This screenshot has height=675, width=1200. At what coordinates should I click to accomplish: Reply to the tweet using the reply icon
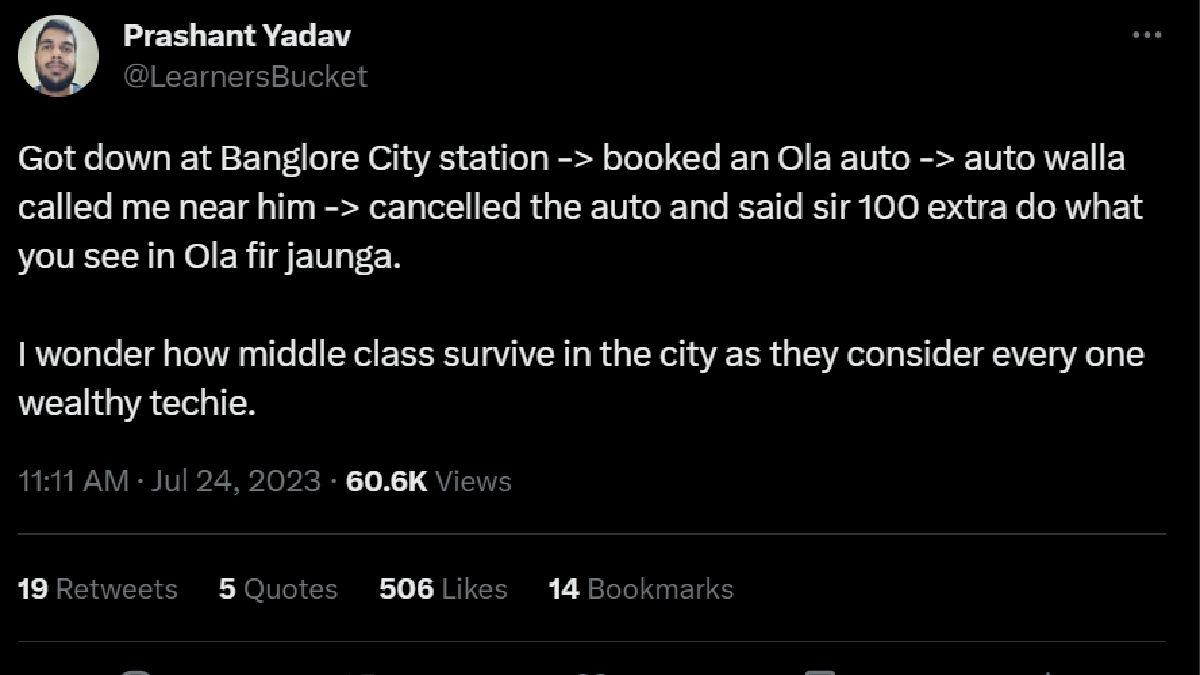(135, 670)
